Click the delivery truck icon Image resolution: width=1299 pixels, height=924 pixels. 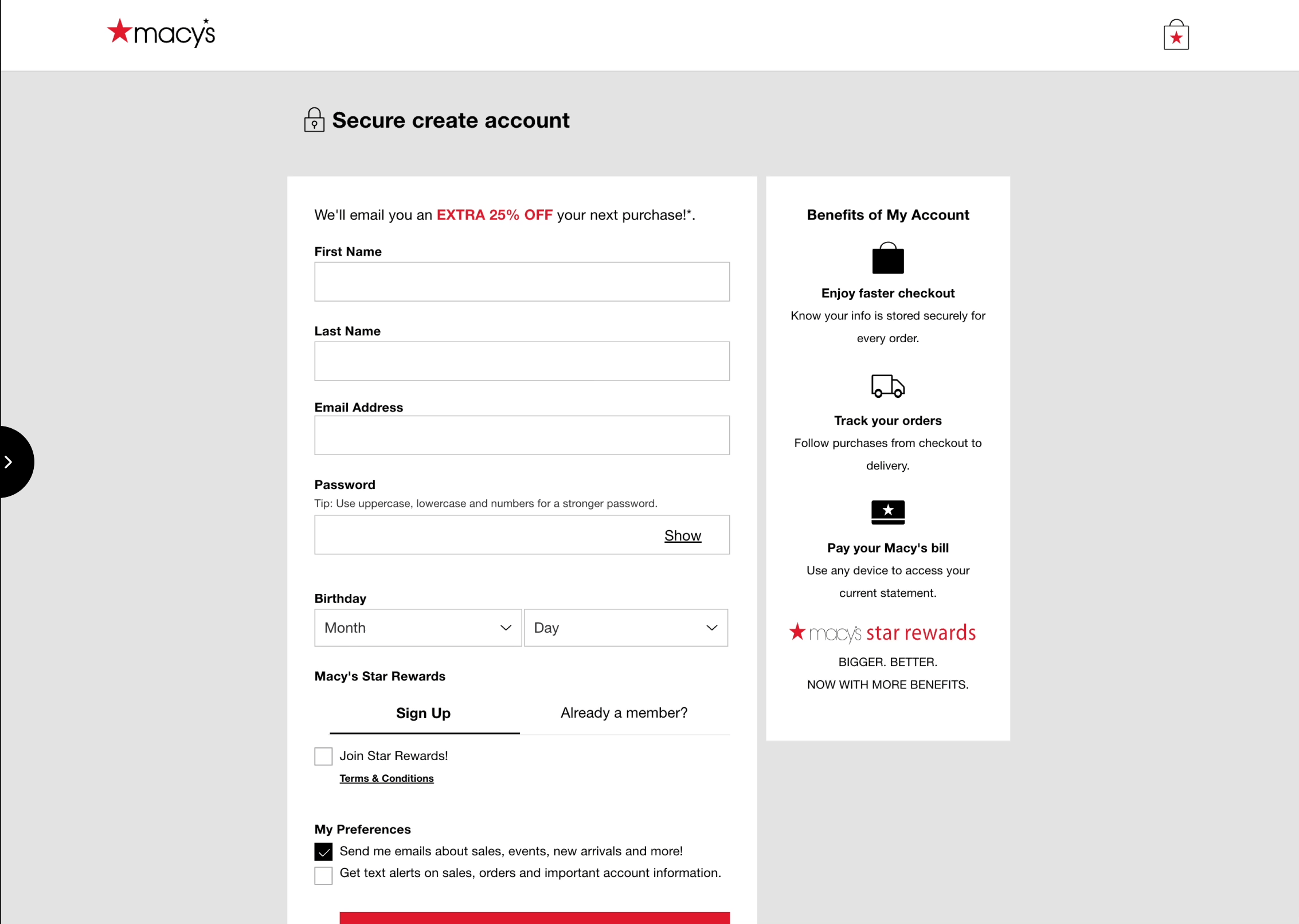pos(887,386)
